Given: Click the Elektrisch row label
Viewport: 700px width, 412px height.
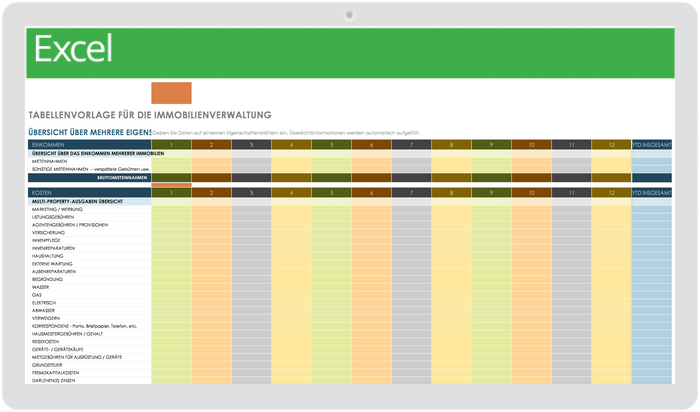Looking at the screenshot, I should click(44, 302).
